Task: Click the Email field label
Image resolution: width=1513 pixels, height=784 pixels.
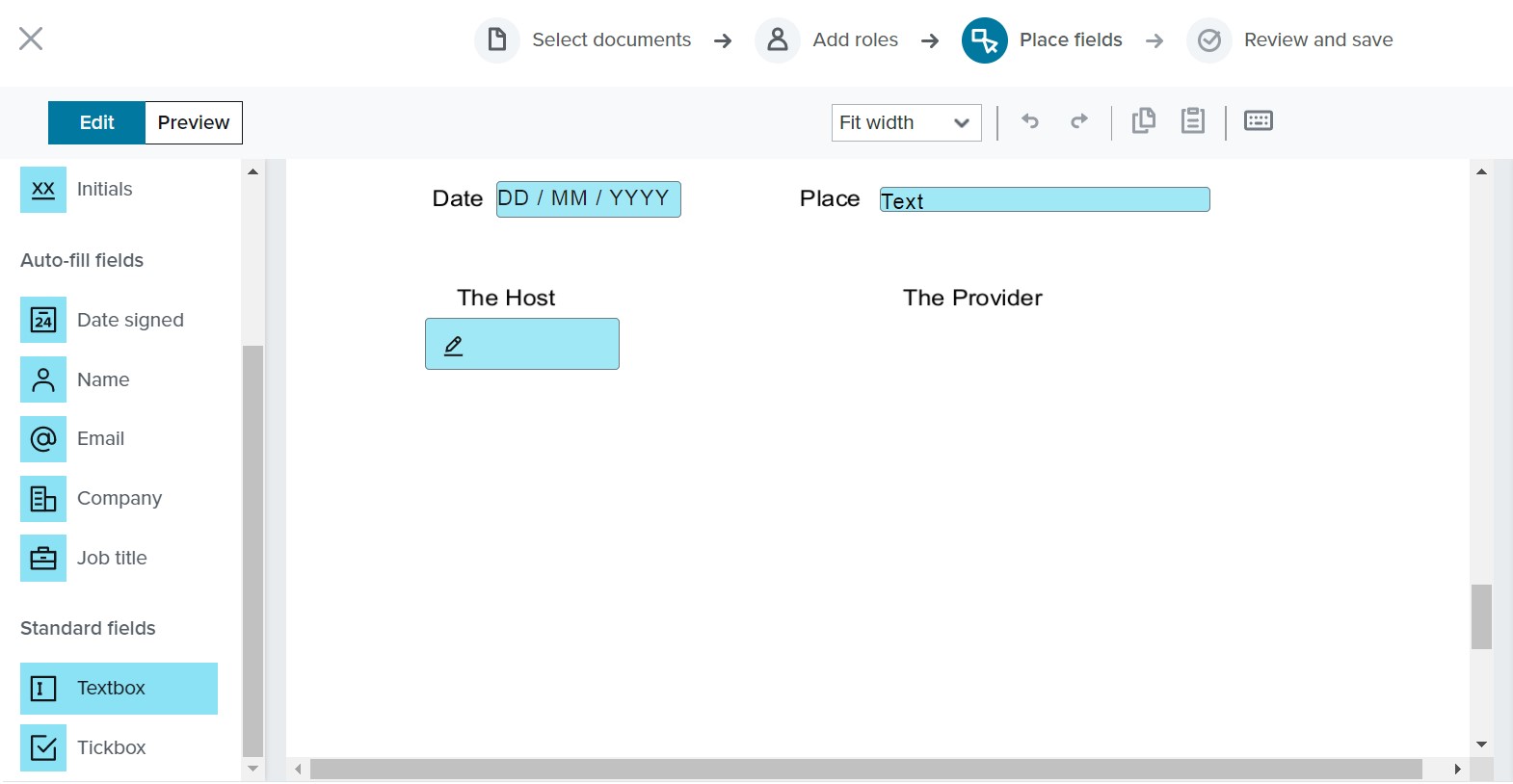Action: 100,438
